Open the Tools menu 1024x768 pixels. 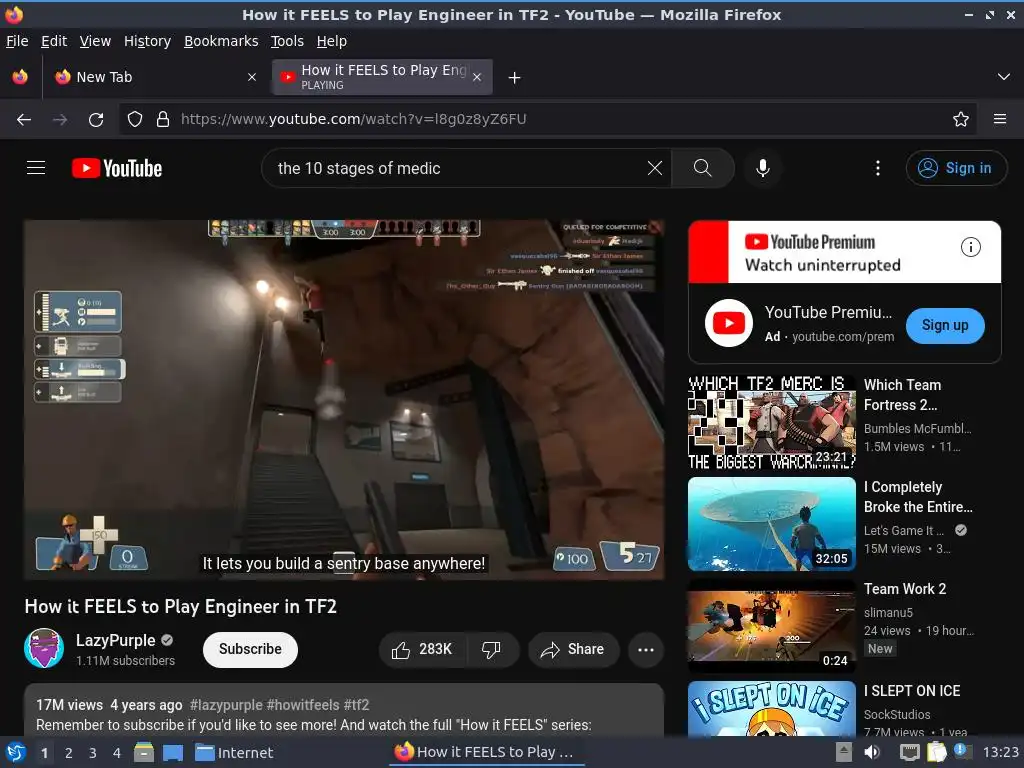tap(287, 41)
